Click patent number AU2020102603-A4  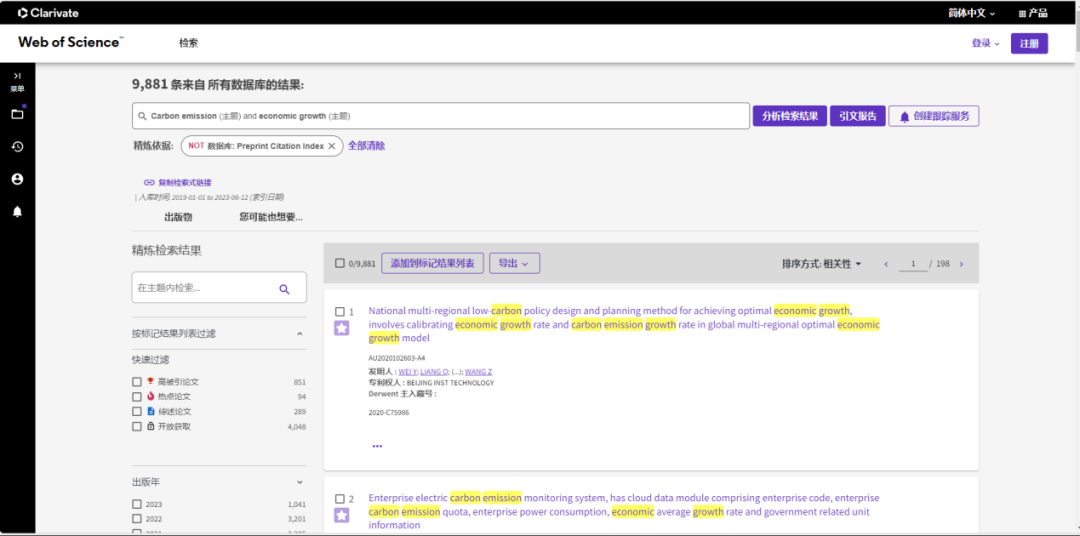397,358
